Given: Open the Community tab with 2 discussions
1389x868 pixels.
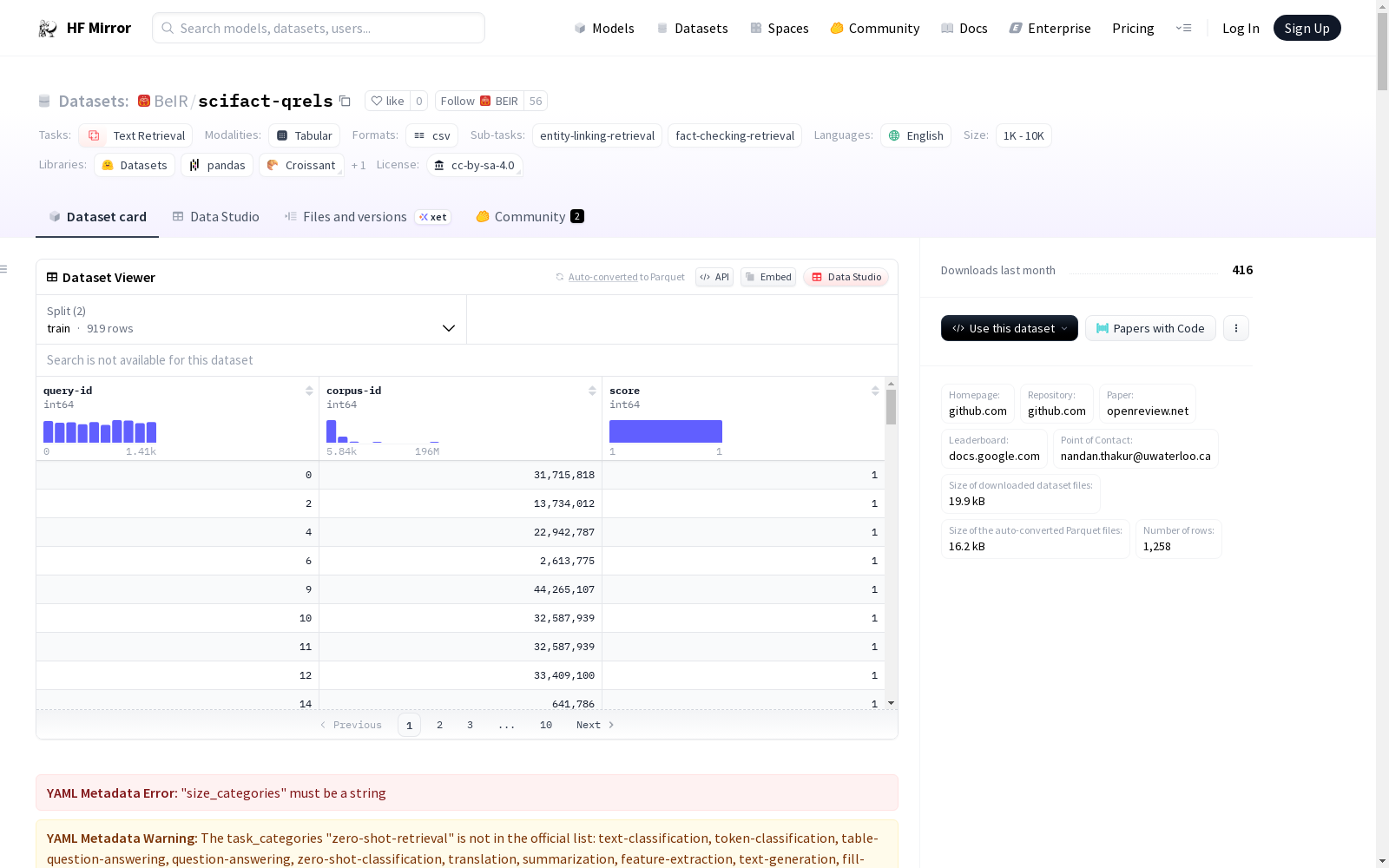Looking at the screenshot, I should (530, 217).
